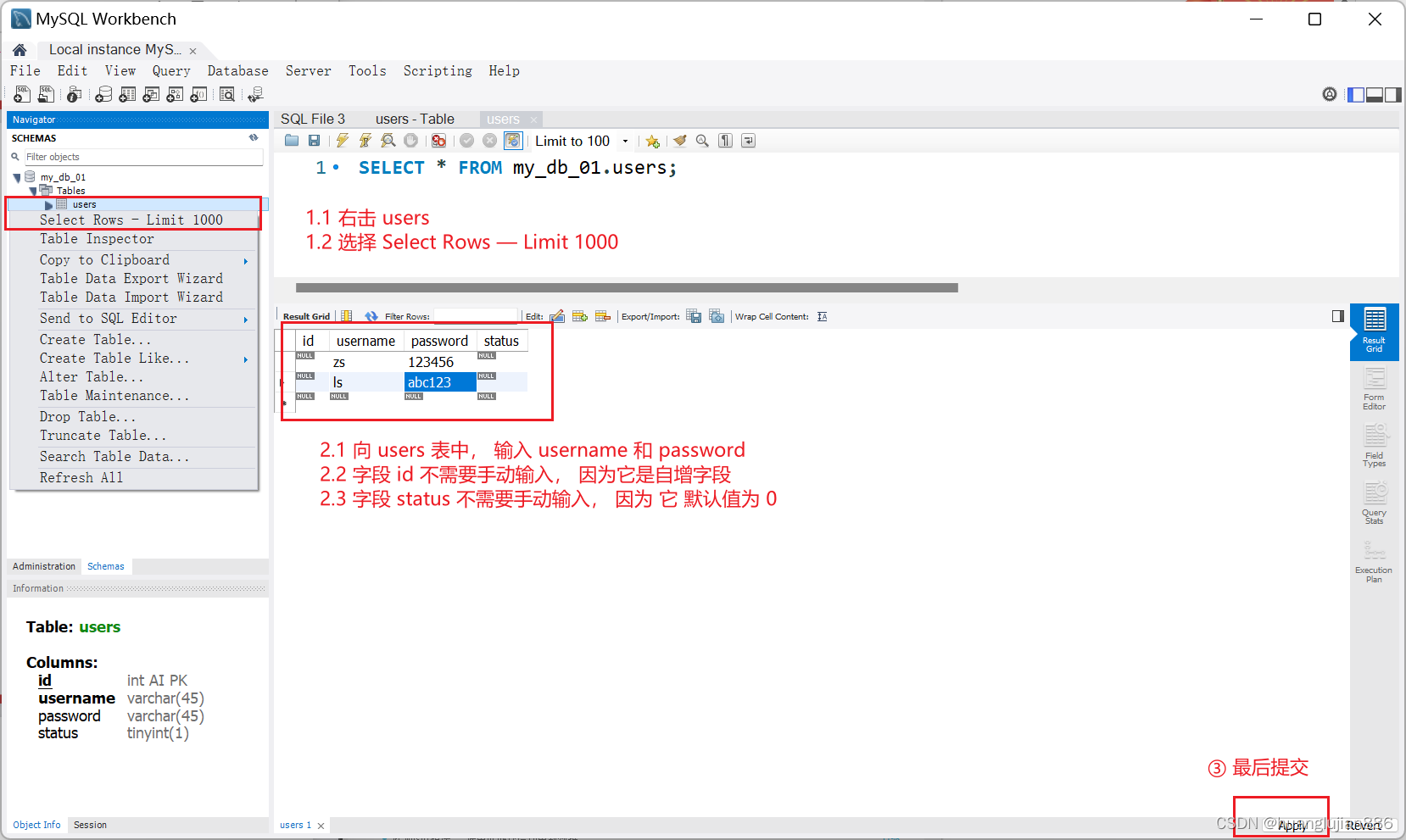Open Limit to 100 rows dropdown
The height and width of the screenshot is (840, 1406).
626,142
